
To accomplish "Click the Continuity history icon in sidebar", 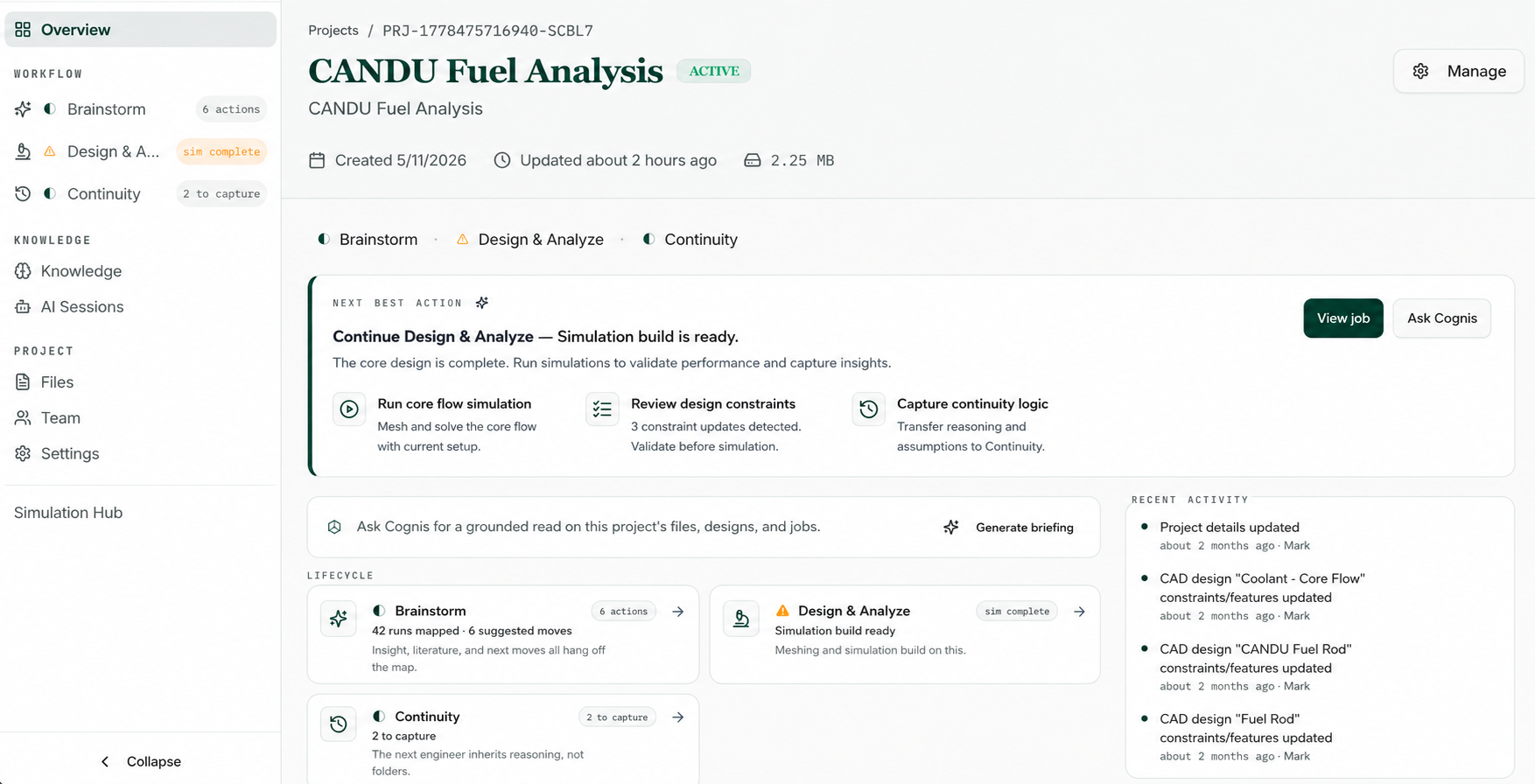I will [x=23, y=193].
